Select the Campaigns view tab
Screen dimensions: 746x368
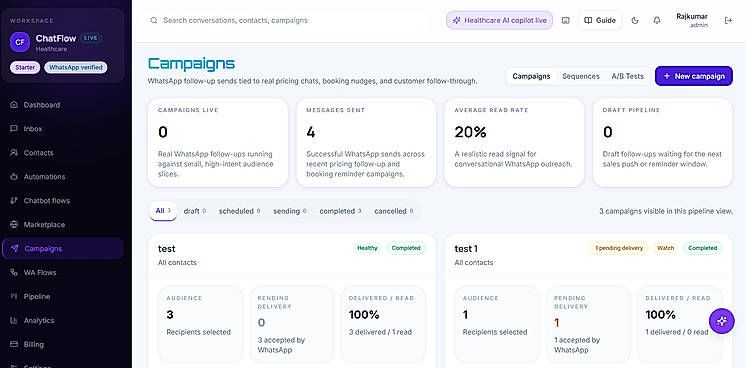531,76
